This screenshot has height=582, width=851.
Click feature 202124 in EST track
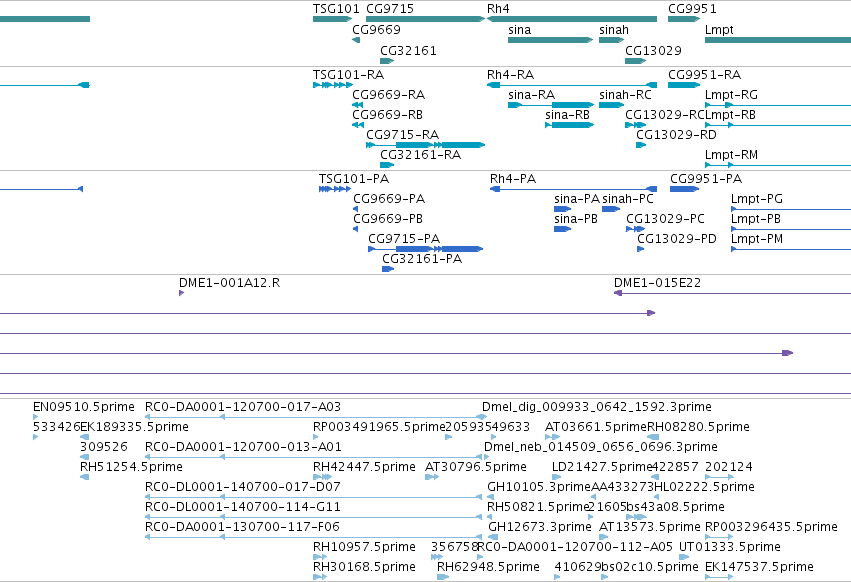tap(719, 477)
